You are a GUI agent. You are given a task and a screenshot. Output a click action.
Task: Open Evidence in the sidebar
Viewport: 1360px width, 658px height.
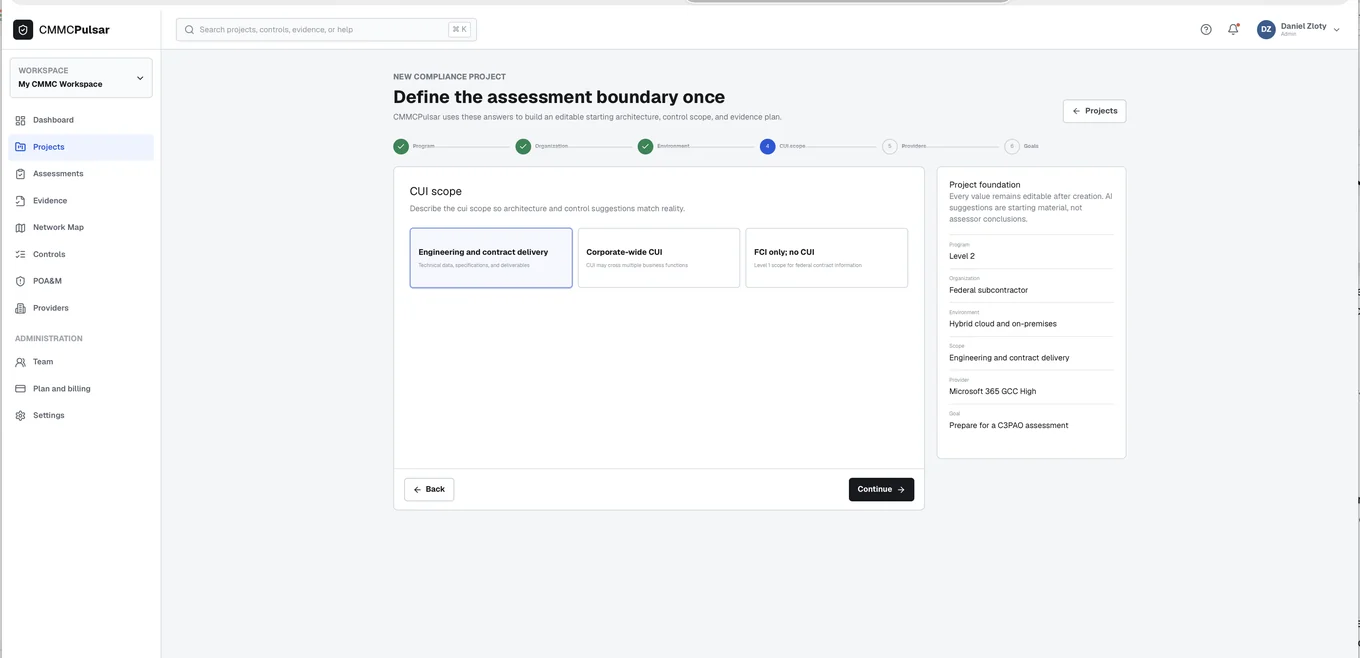[x=81, y=201]
